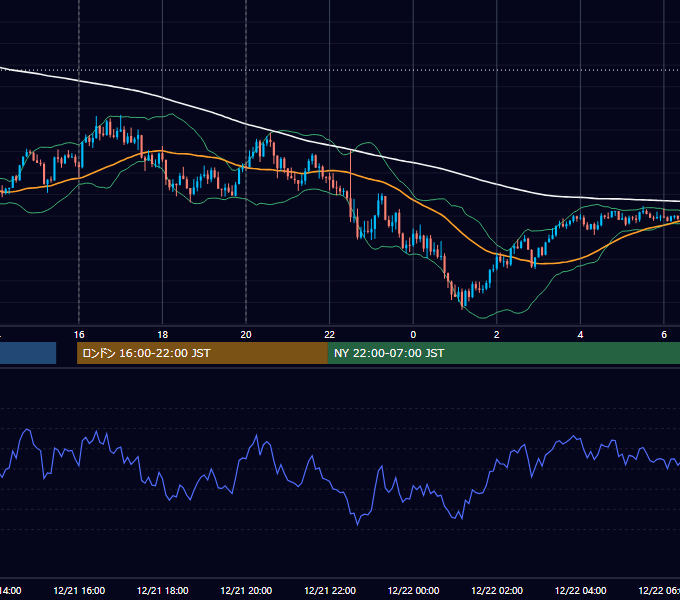
Task: Click the "12/22 04:00" date label
Action: (x=581, y=591)
